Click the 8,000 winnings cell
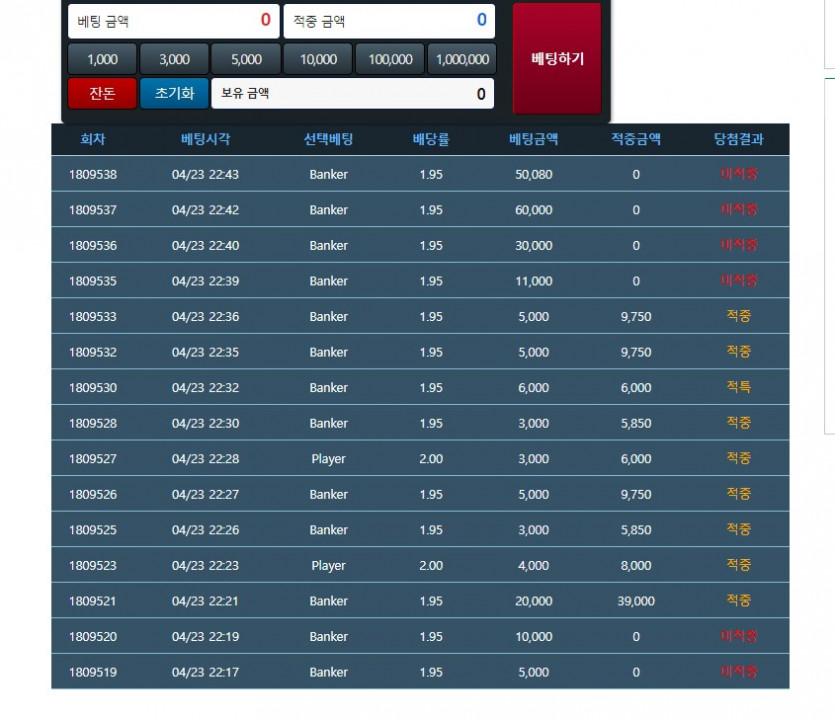This screenshot has width=835, height=720. pos(636,566)
